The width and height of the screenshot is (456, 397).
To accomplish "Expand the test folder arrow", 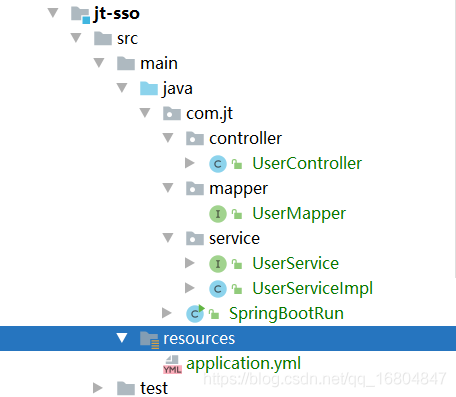I will click(98, 388).
